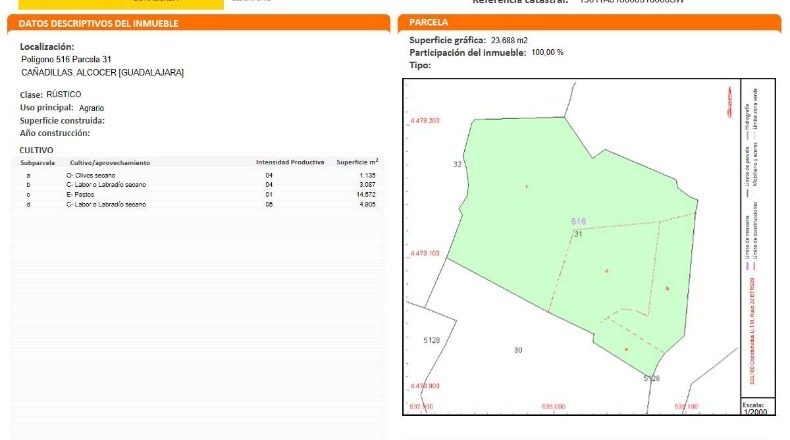Viewport: 790px width, 440px height.
Task: Click 'Coordenadas U.T.M. Huso 30 ETRS89' legend text
Action: [753, 331]
